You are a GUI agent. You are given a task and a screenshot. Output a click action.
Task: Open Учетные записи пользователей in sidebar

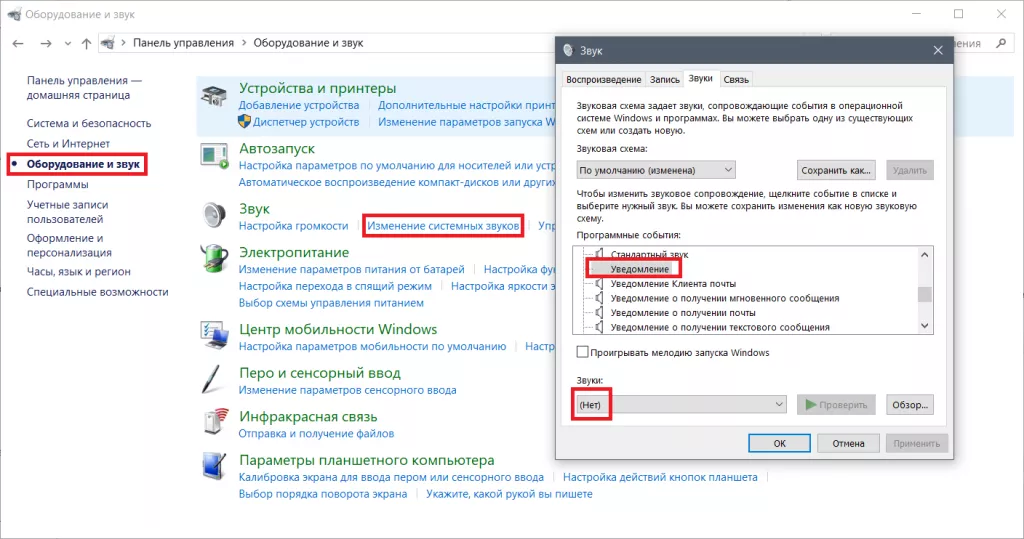(67, 212)
